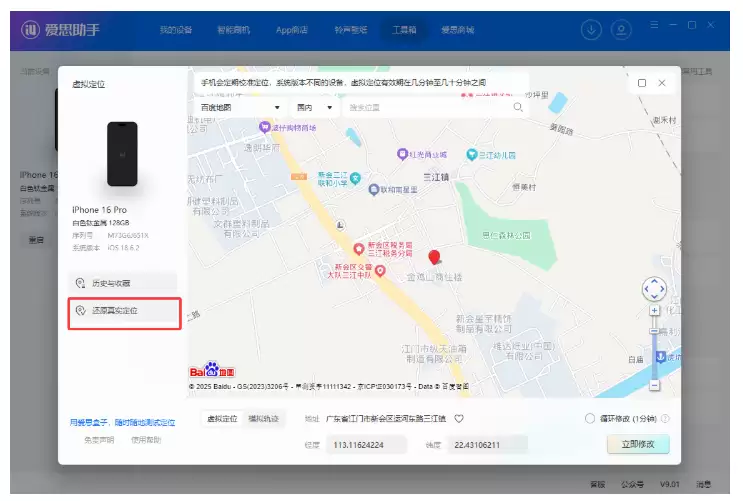Click the 新会区税务局 map marker
This screenshot has height=501, width=743.
point(359,248)
